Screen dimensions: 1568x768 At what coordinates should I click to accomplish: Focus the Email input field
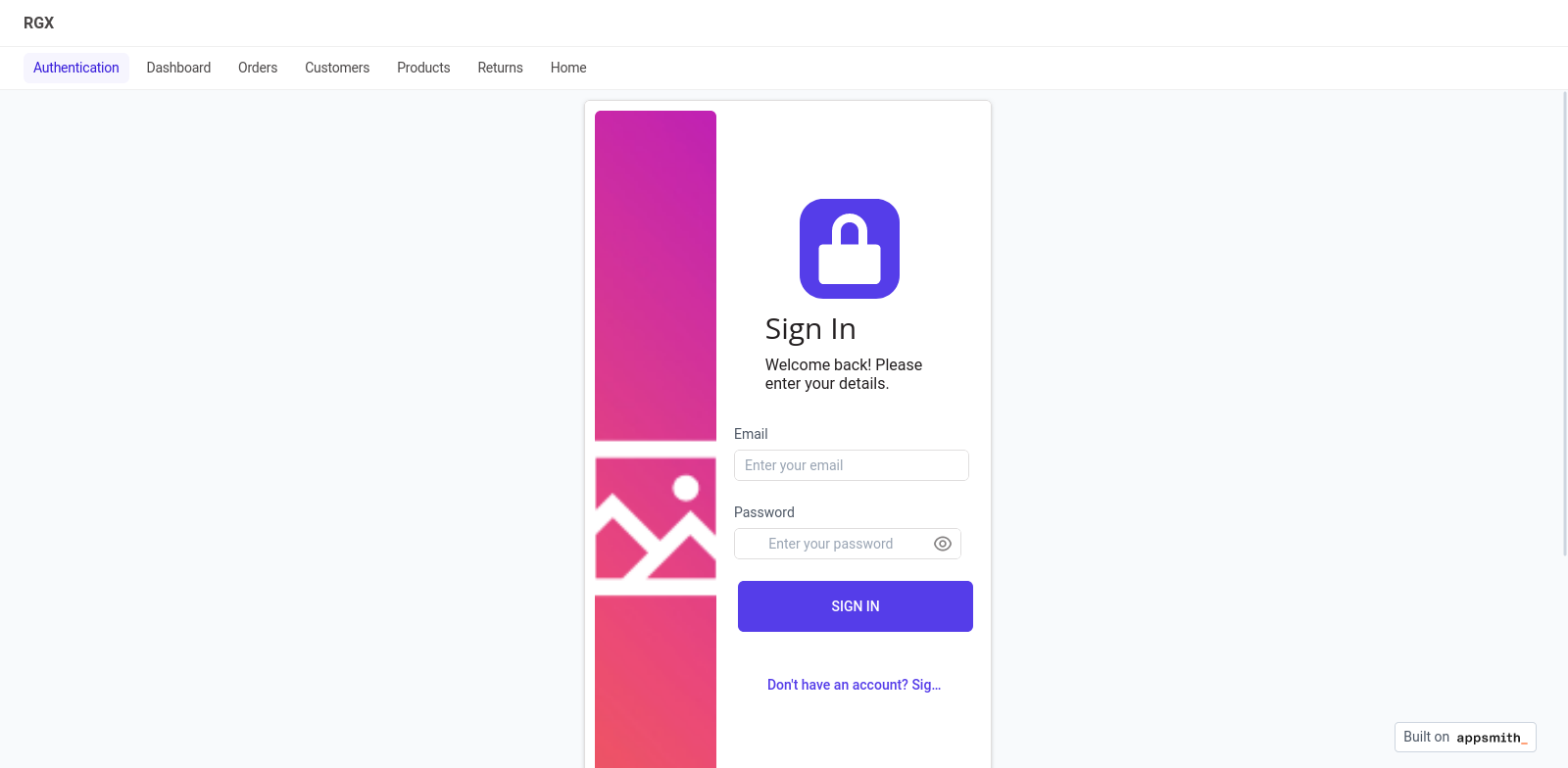pyautogui.click(x=852, y=465)
